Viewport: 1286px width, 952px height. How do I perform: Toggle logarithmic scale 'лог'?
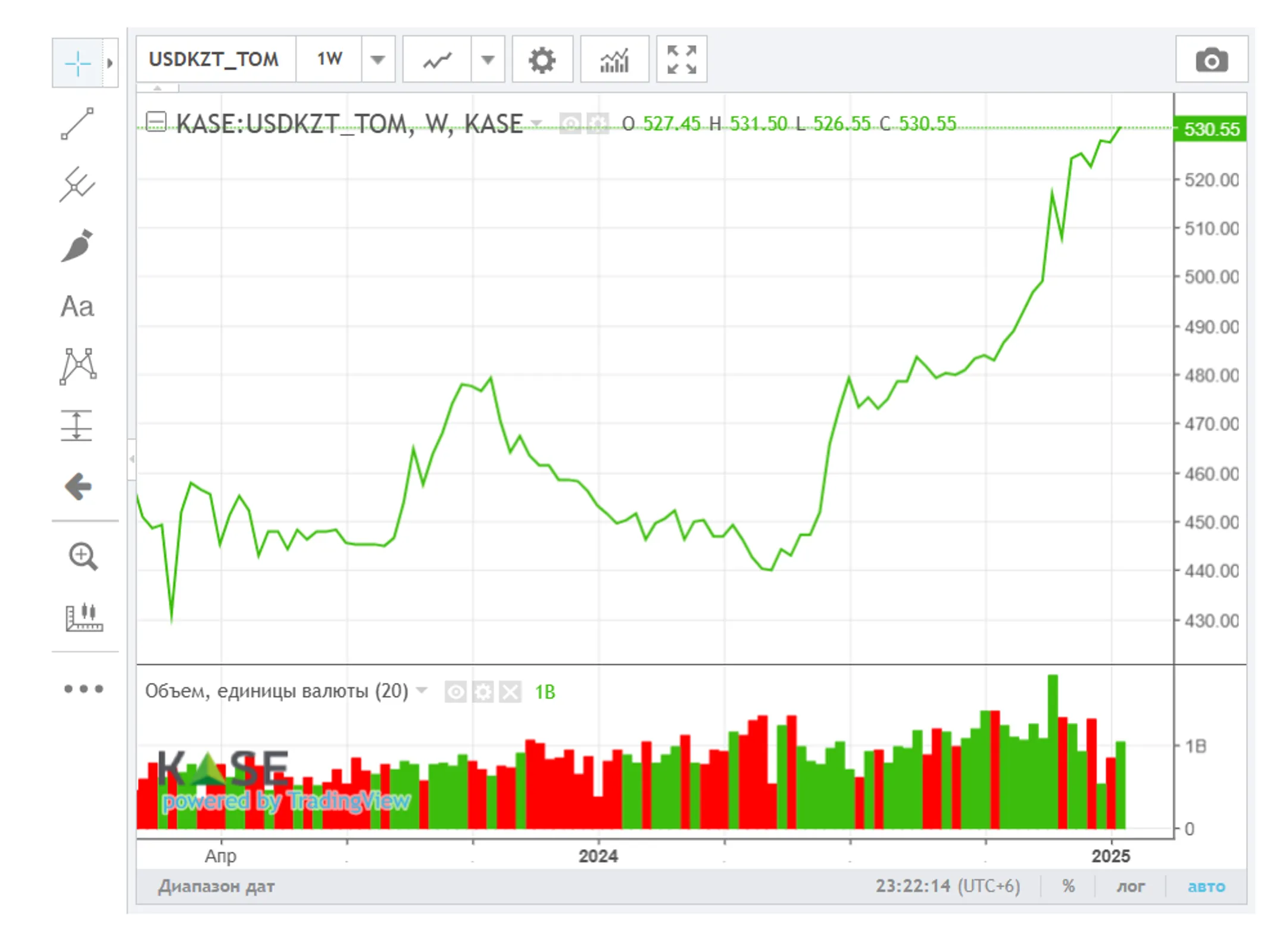pyautogui.click(x=1130, y=886)
